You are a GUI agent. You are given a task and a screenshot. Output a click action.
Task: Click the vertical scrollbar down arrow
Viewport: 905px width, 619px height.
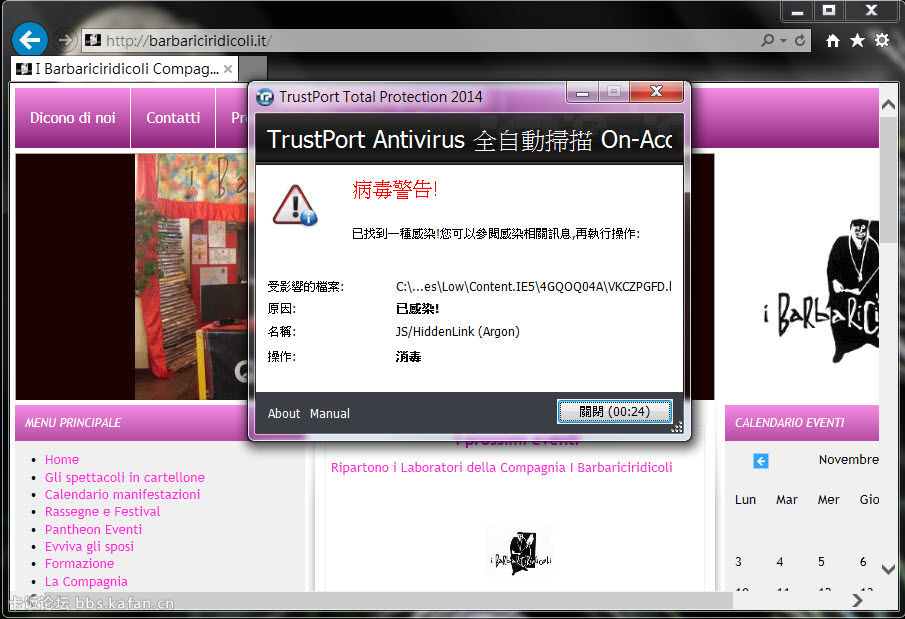888,569
